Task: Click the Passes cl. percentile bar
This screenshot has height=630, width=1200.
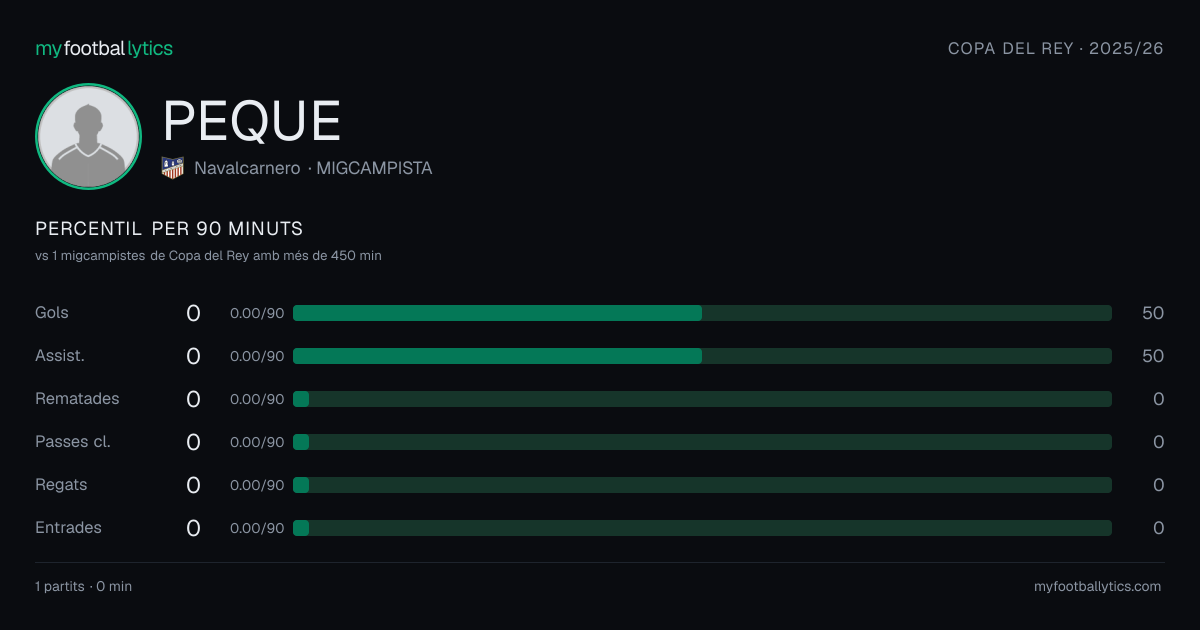Action: point(702,442)
